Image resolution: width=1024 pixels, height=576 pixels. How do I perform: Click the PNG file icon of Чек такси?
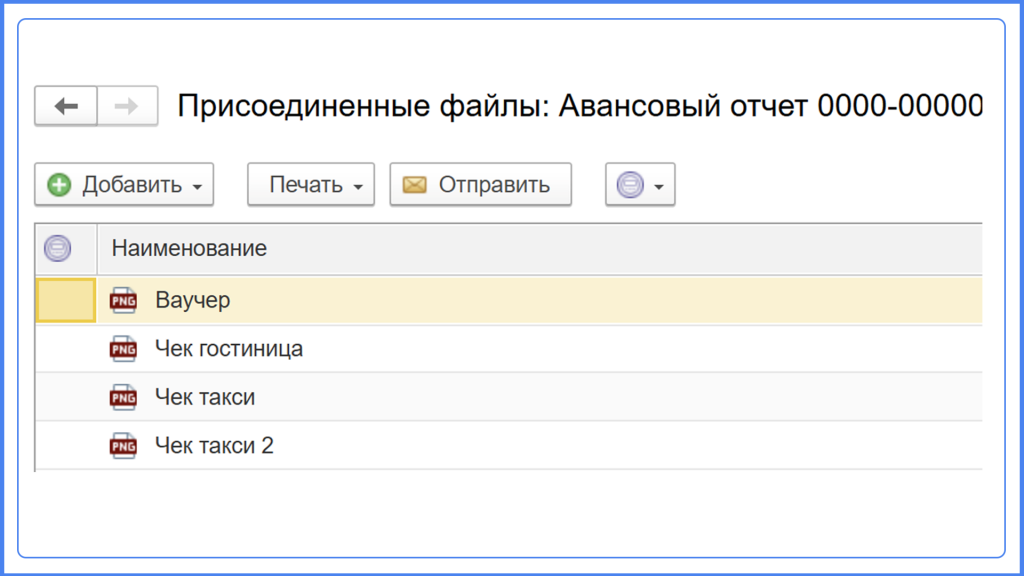[x=123, y=397]
